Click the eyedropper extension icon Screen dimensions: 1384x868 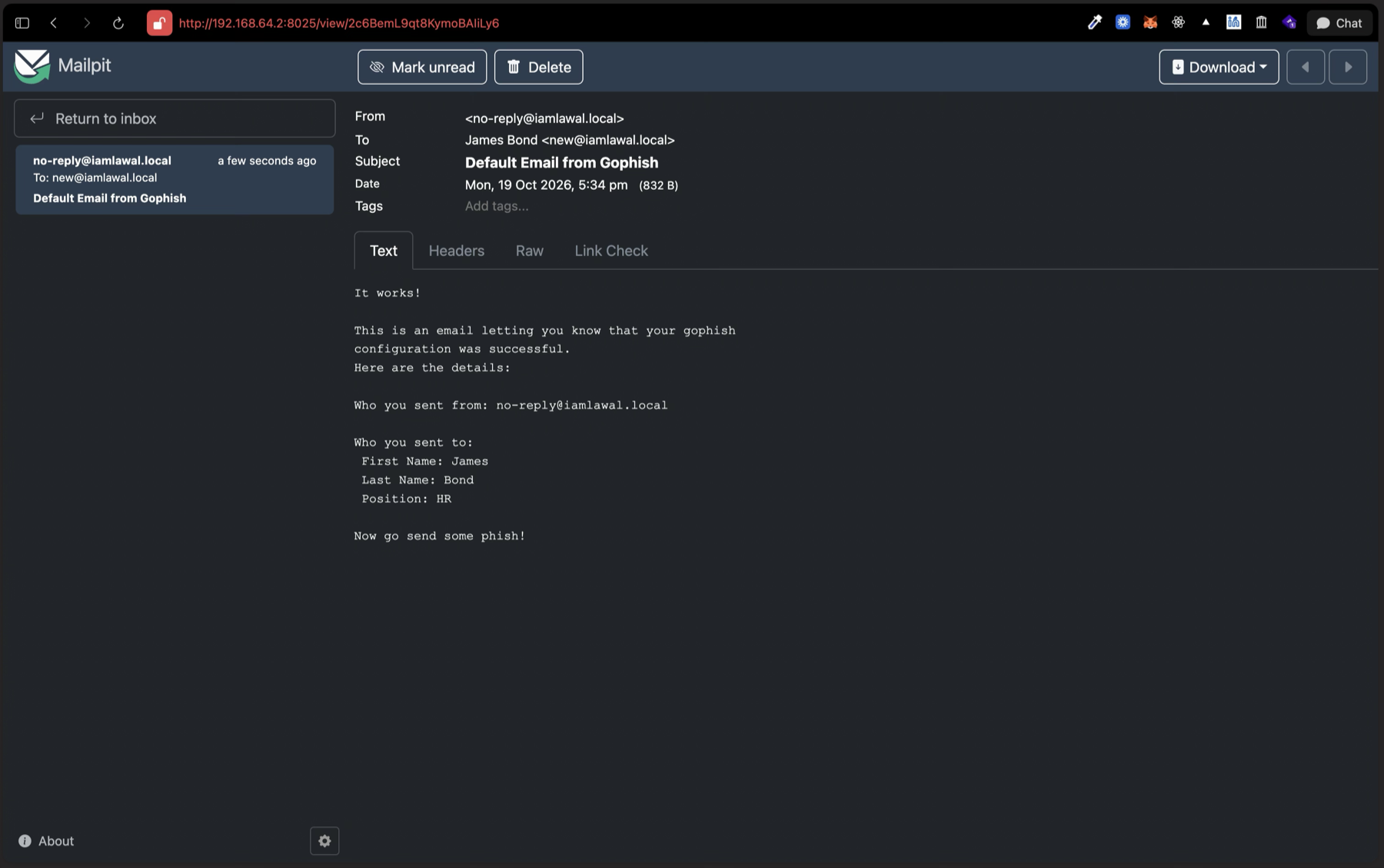[x=1095, y=22]
